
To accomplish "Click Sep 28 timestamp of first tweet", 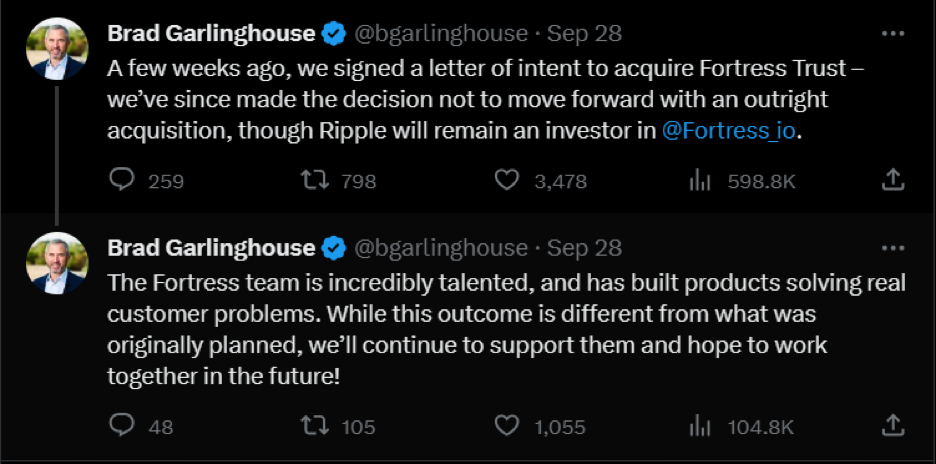I will (585, 33).
